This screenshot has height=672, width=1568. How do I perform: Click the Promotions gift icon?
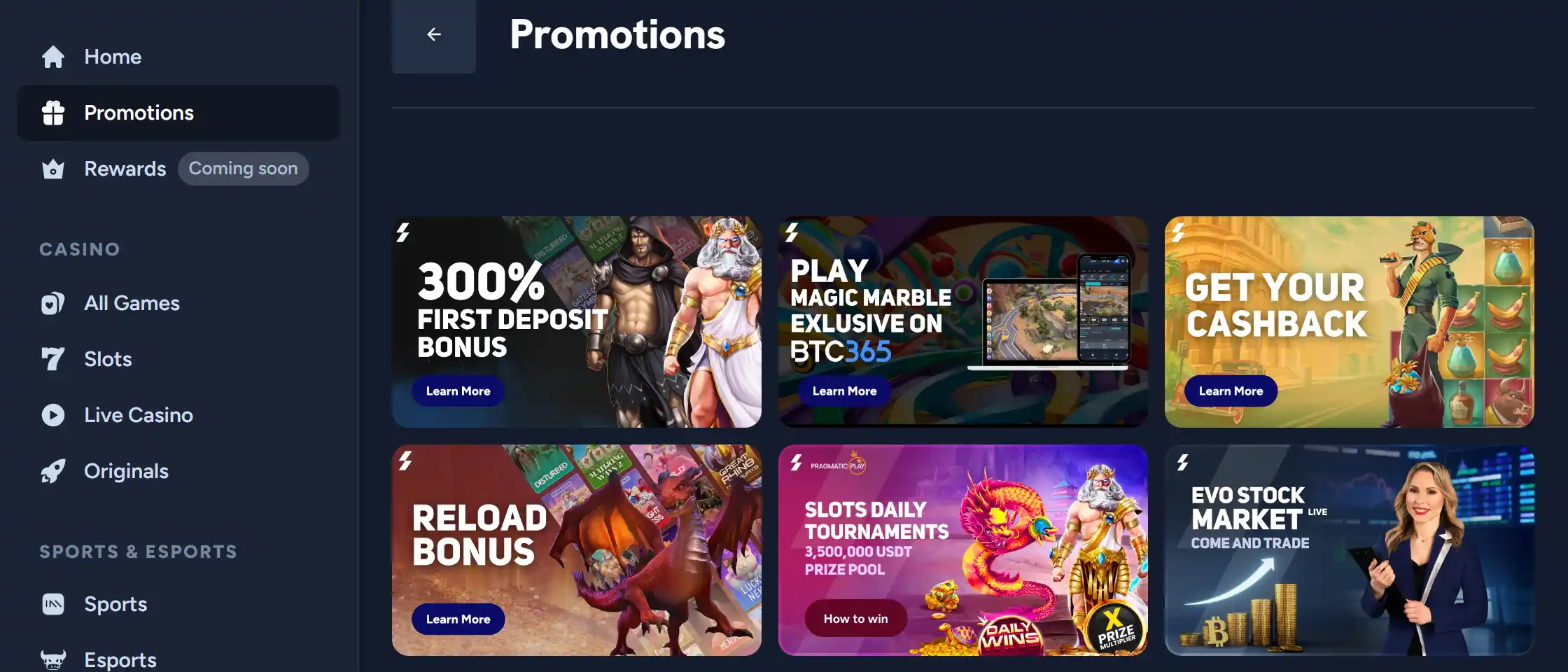pyautogui.click(x=53, y=113)
